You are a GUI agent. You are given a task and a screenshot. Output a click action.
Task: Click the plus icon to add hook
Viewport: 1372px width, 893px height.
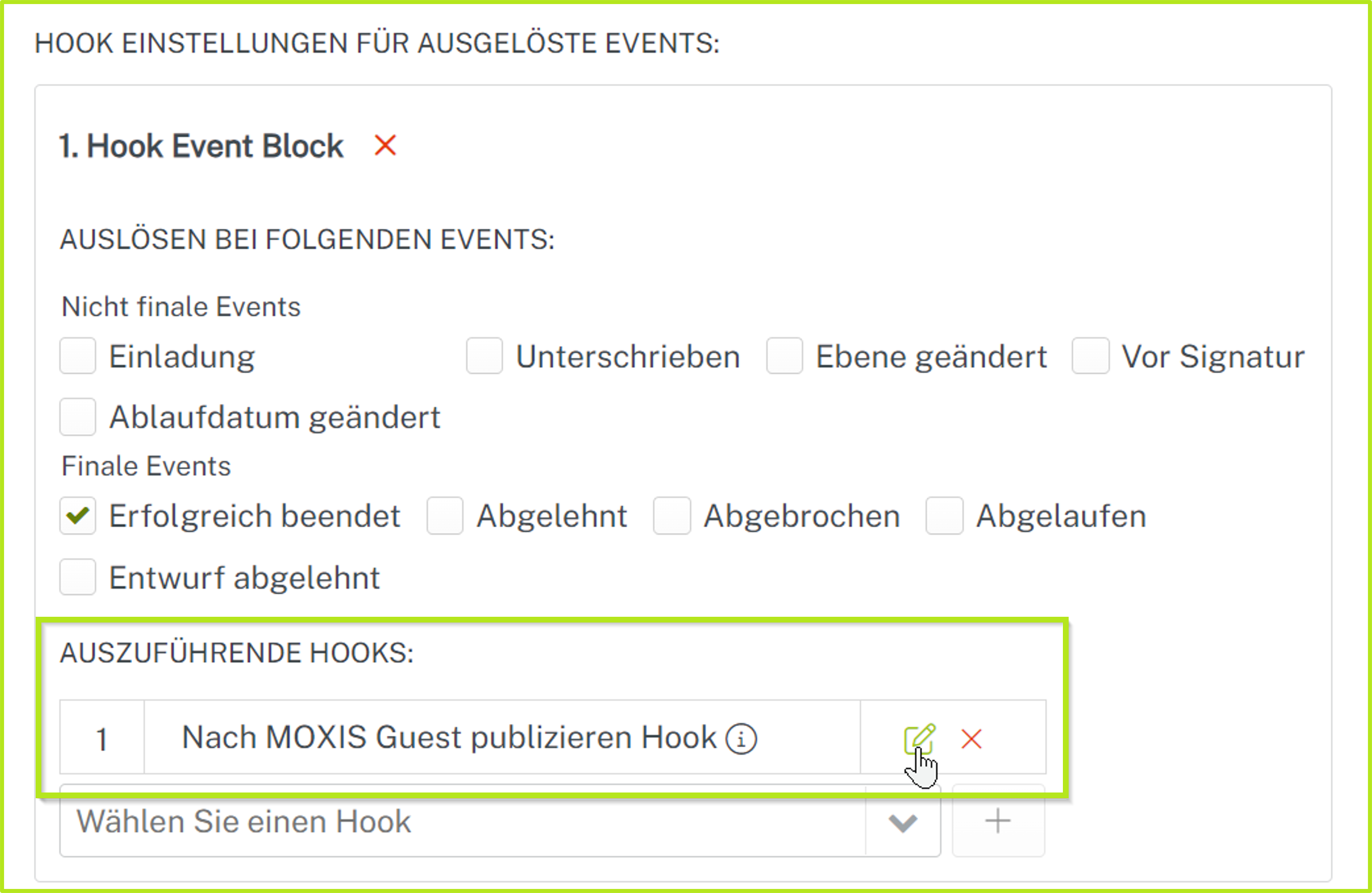coord(998,821)
